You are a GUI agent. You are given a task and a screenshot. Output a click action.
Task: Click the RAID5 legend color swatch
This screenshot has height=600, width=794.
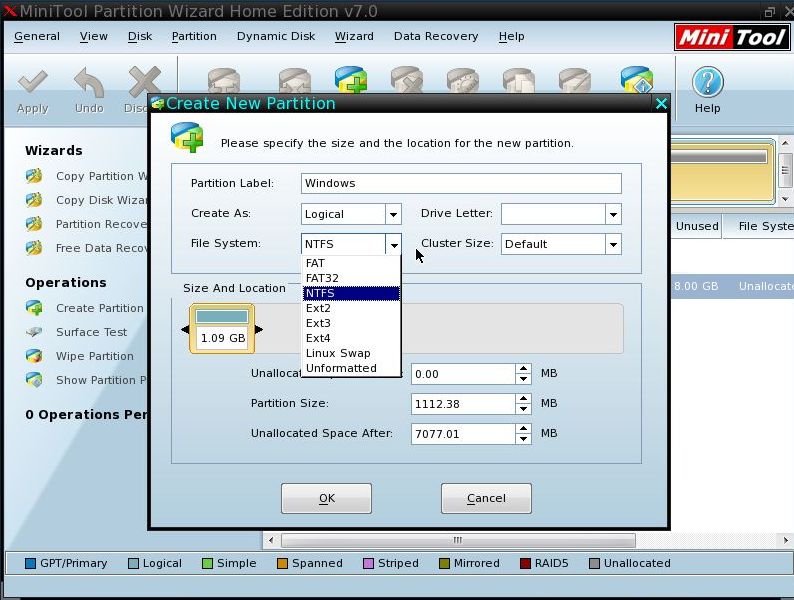pyautogui.click(x=525, y=564)
